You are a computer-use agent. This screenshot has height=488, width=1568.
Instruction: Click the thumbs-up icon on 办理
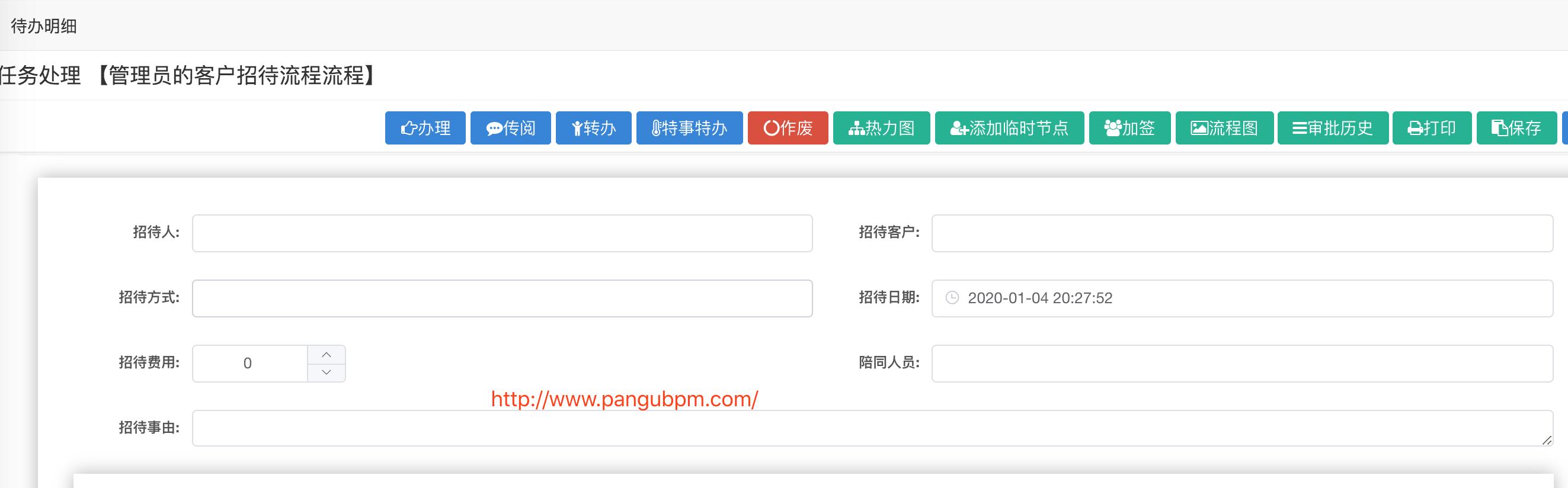point(408,129)
